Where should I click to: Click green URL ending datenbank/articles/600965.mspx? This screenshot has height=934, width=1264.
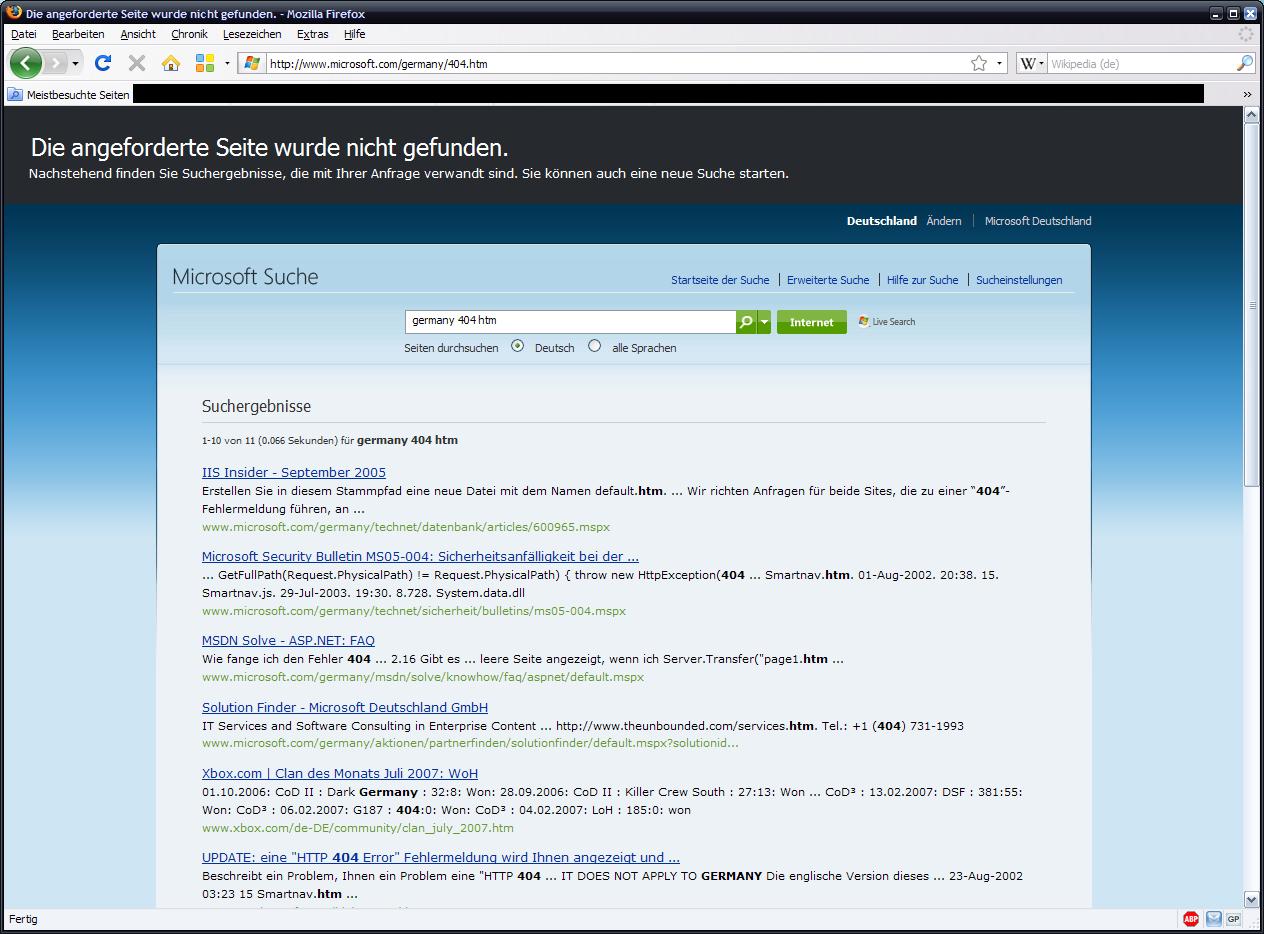click(406, 527)
